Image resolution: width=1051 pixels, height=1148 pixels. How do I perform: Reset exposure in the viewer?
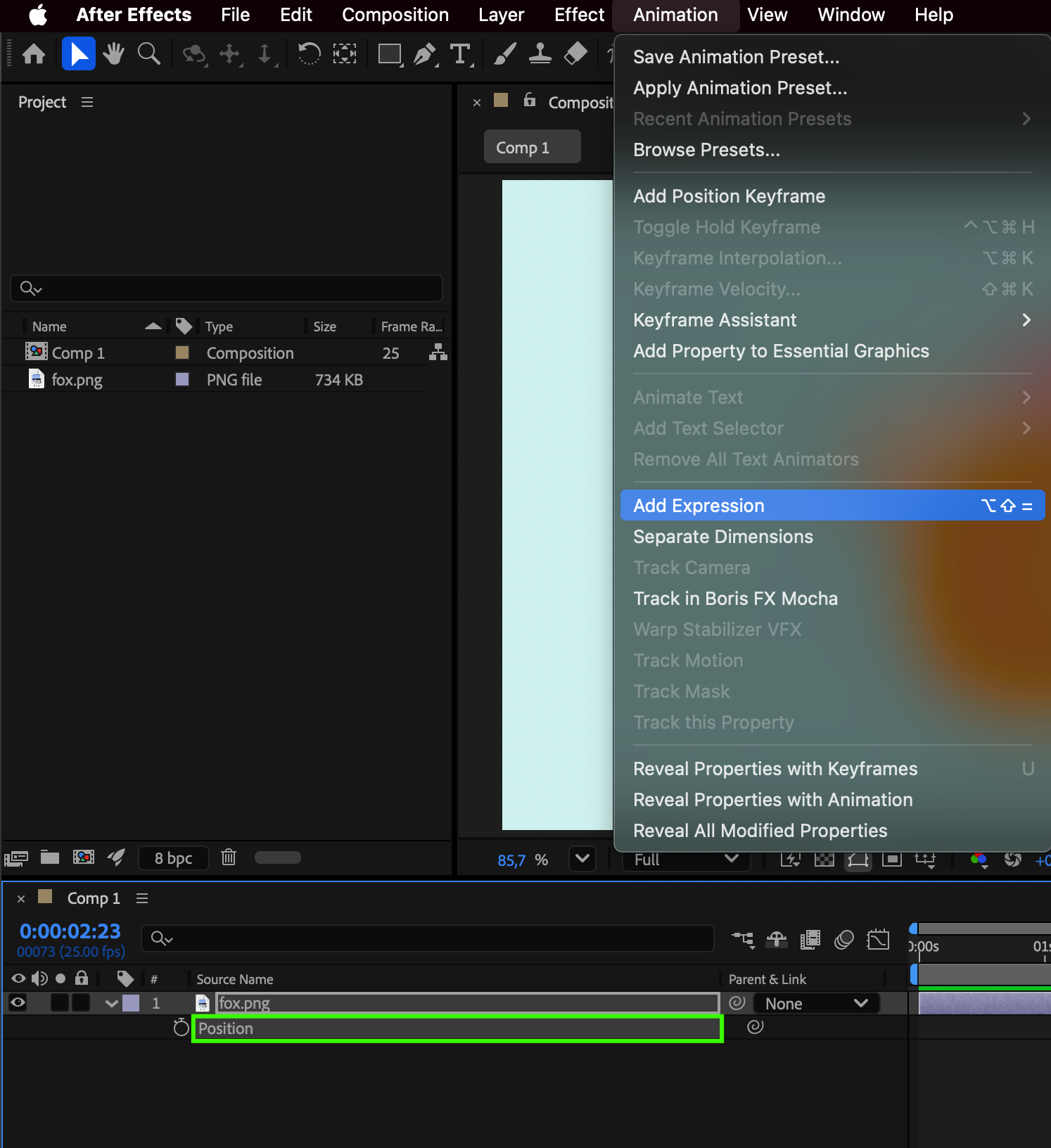[1012, 860]
